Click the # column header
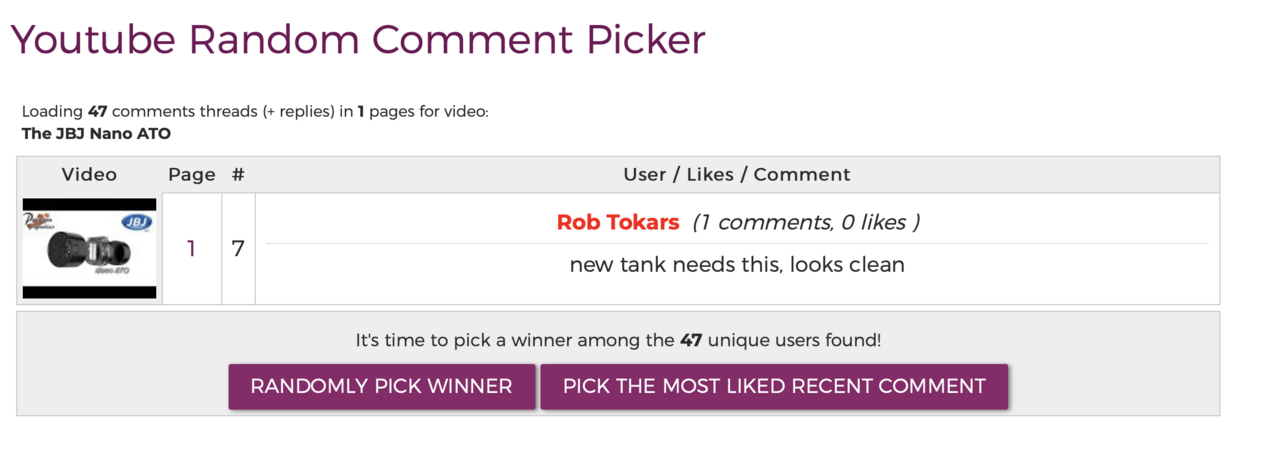This screenshot has width=1280, height=468. tap(238, 174)
